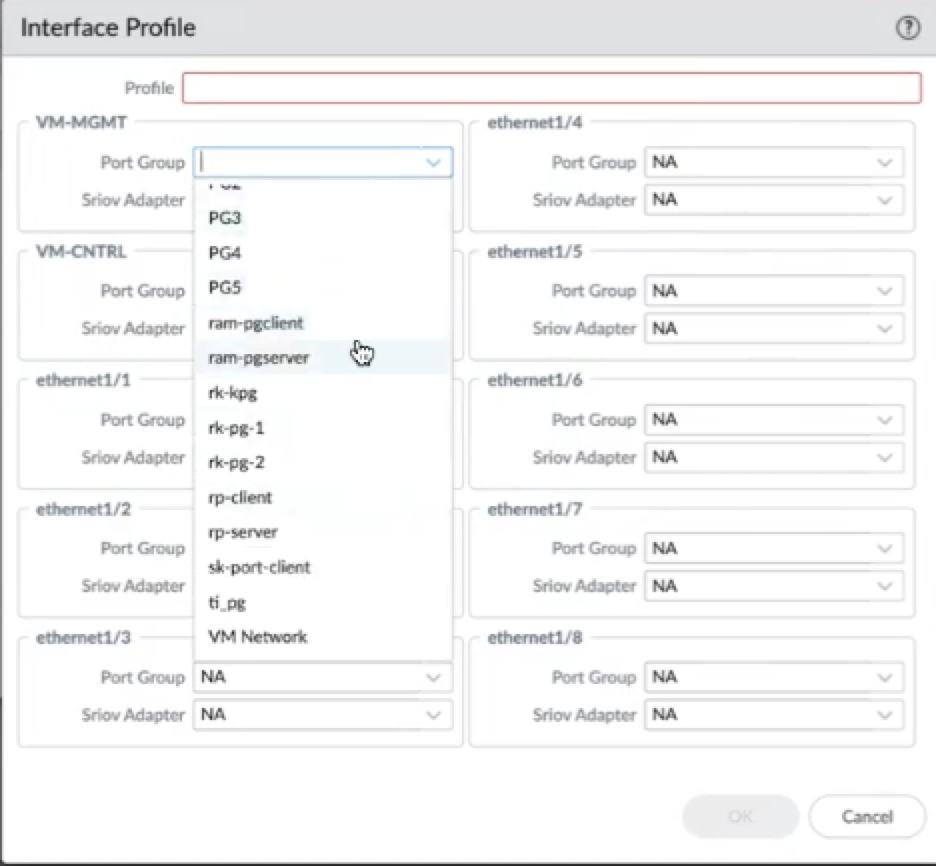The width and height of the screenshot is (936, 866).
Task: Select rp-client port group option
Action: pyautogui.click(x=240, y=497)
